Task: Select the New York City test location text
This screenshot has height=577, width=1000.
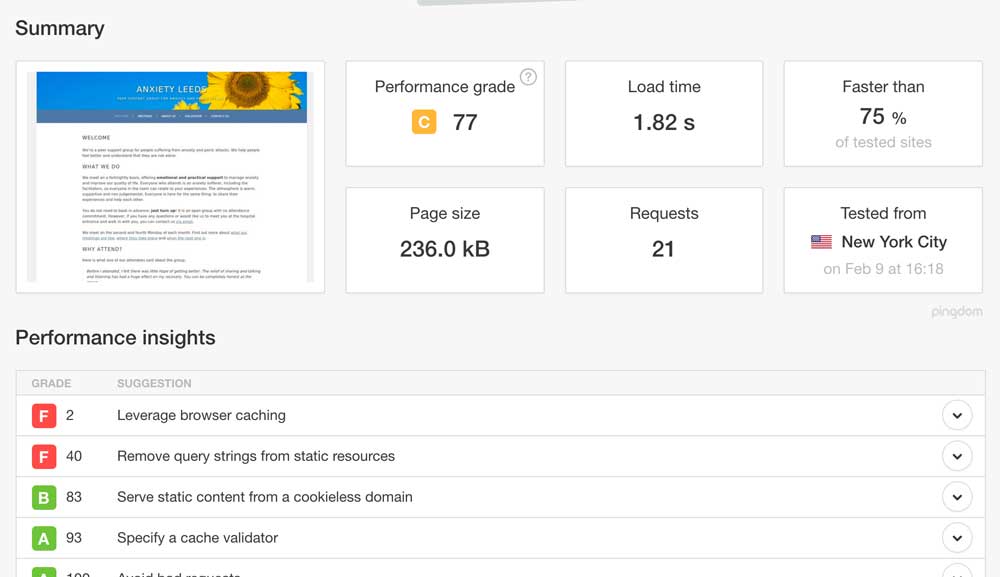Action: [x=893, y=242]
